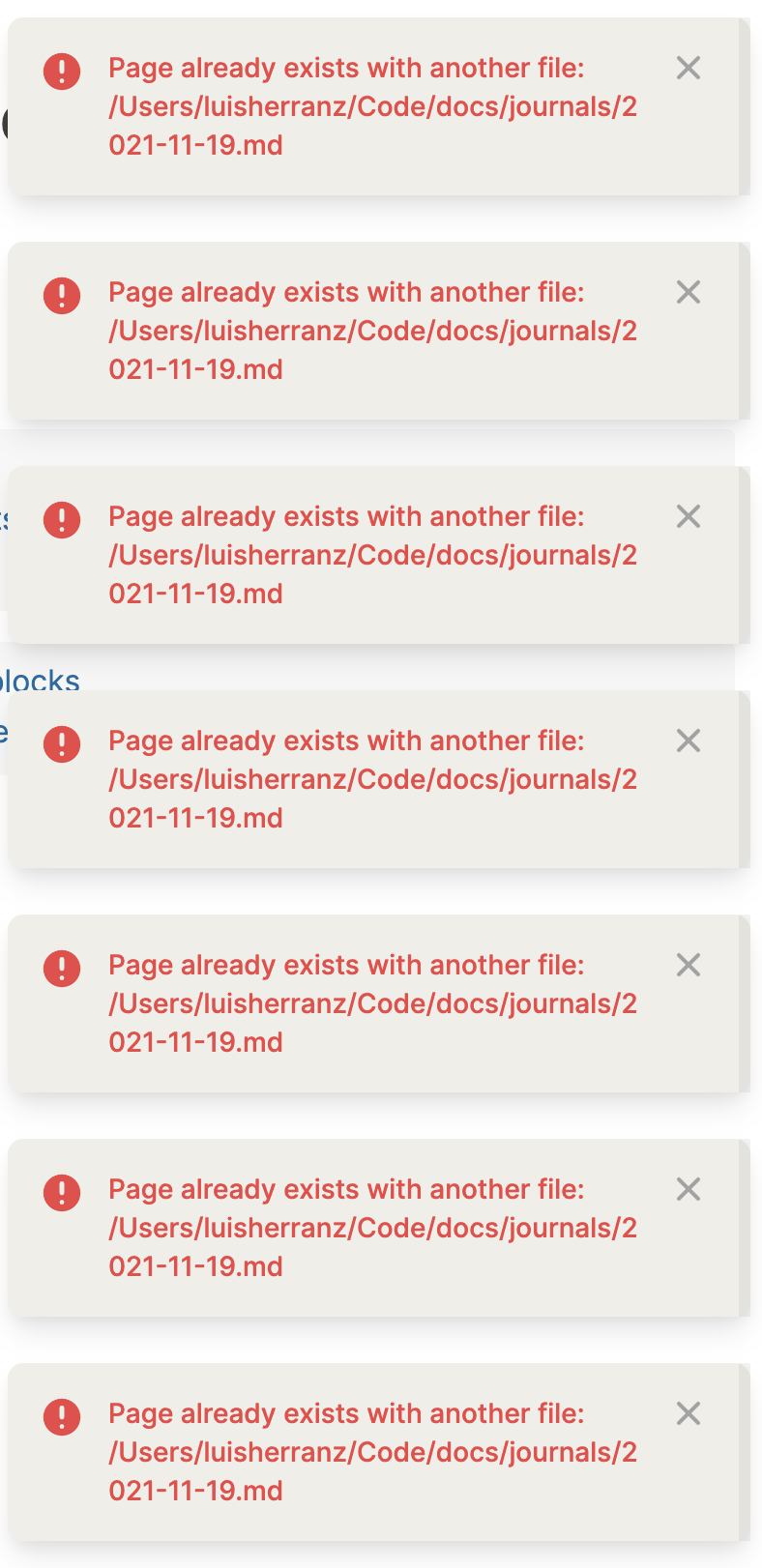Select the error message text in the fifth notification
The image size is (762, 1568).
[x=348, y=965]
